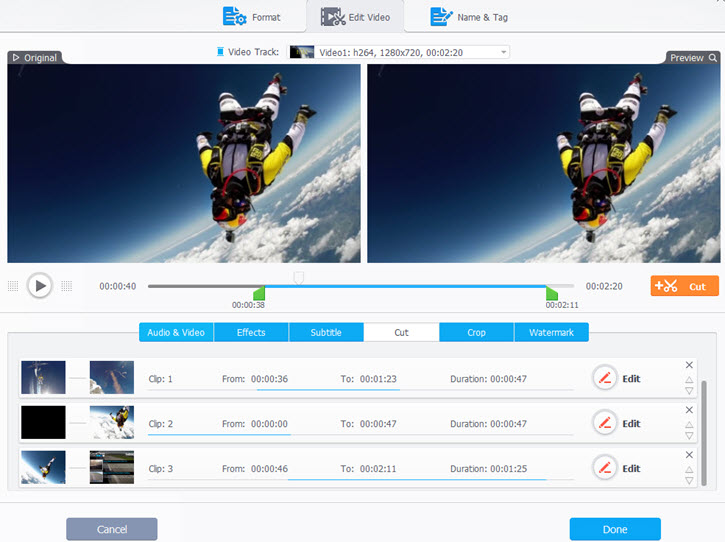Screen dimensions: 725x542
Task: Click total duration 00:02:20 beside the slider
Action: pos(604,286)
